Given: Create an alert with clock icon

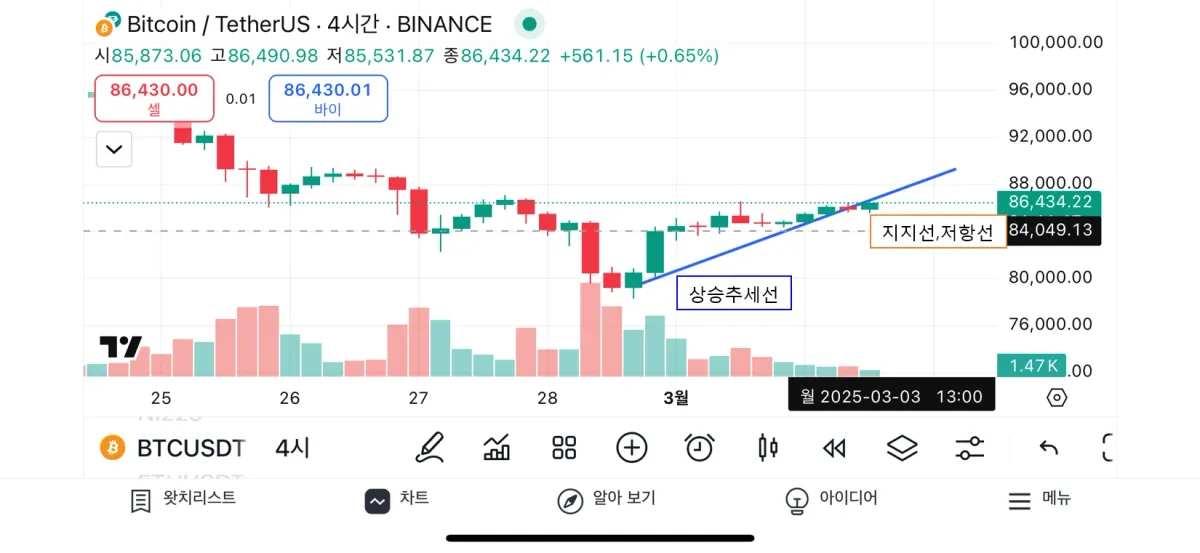Looking at the screenshot, I should tap(699, 447).
